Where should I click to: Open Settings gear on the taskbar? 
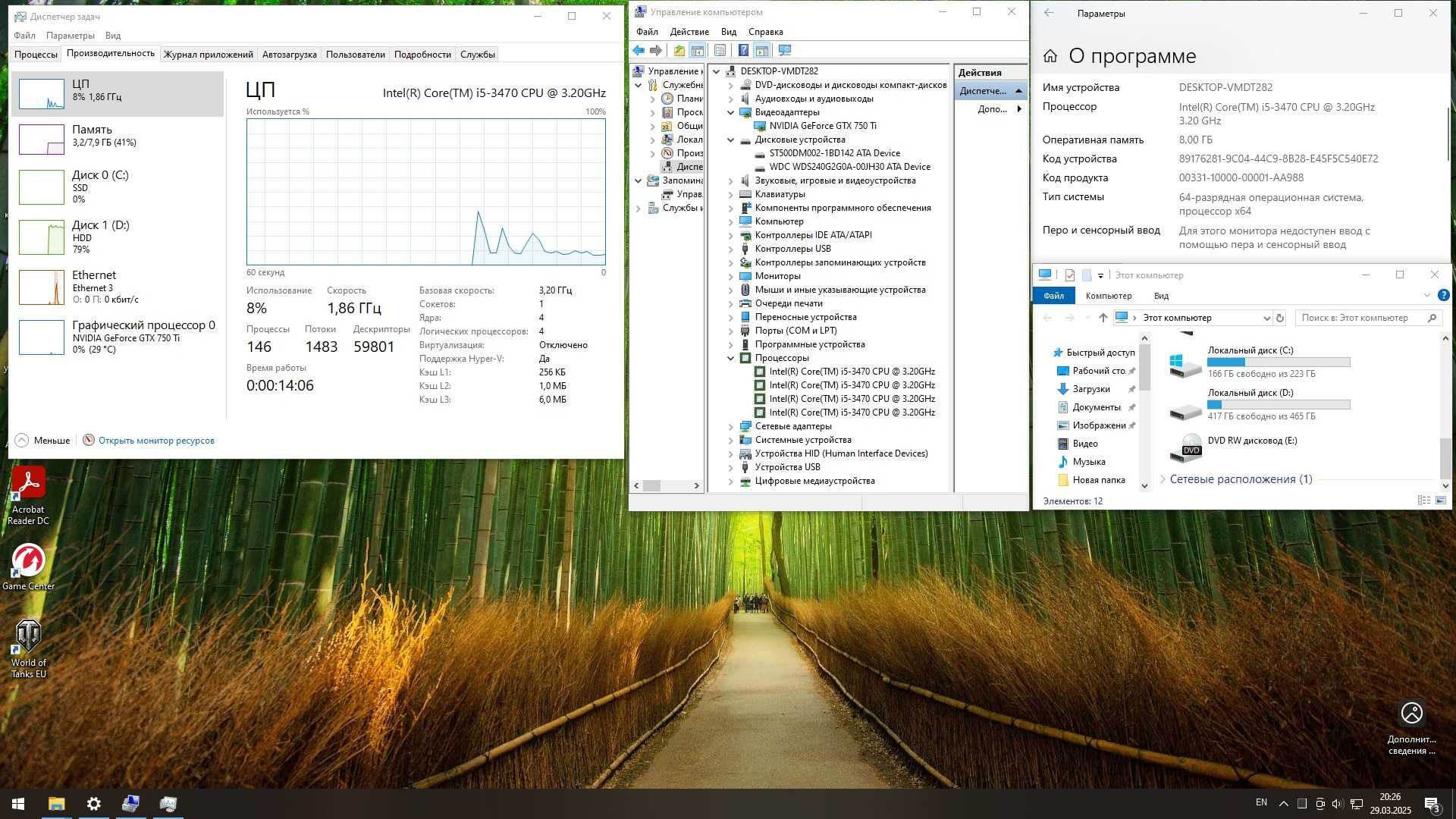(x=94, y=804)
